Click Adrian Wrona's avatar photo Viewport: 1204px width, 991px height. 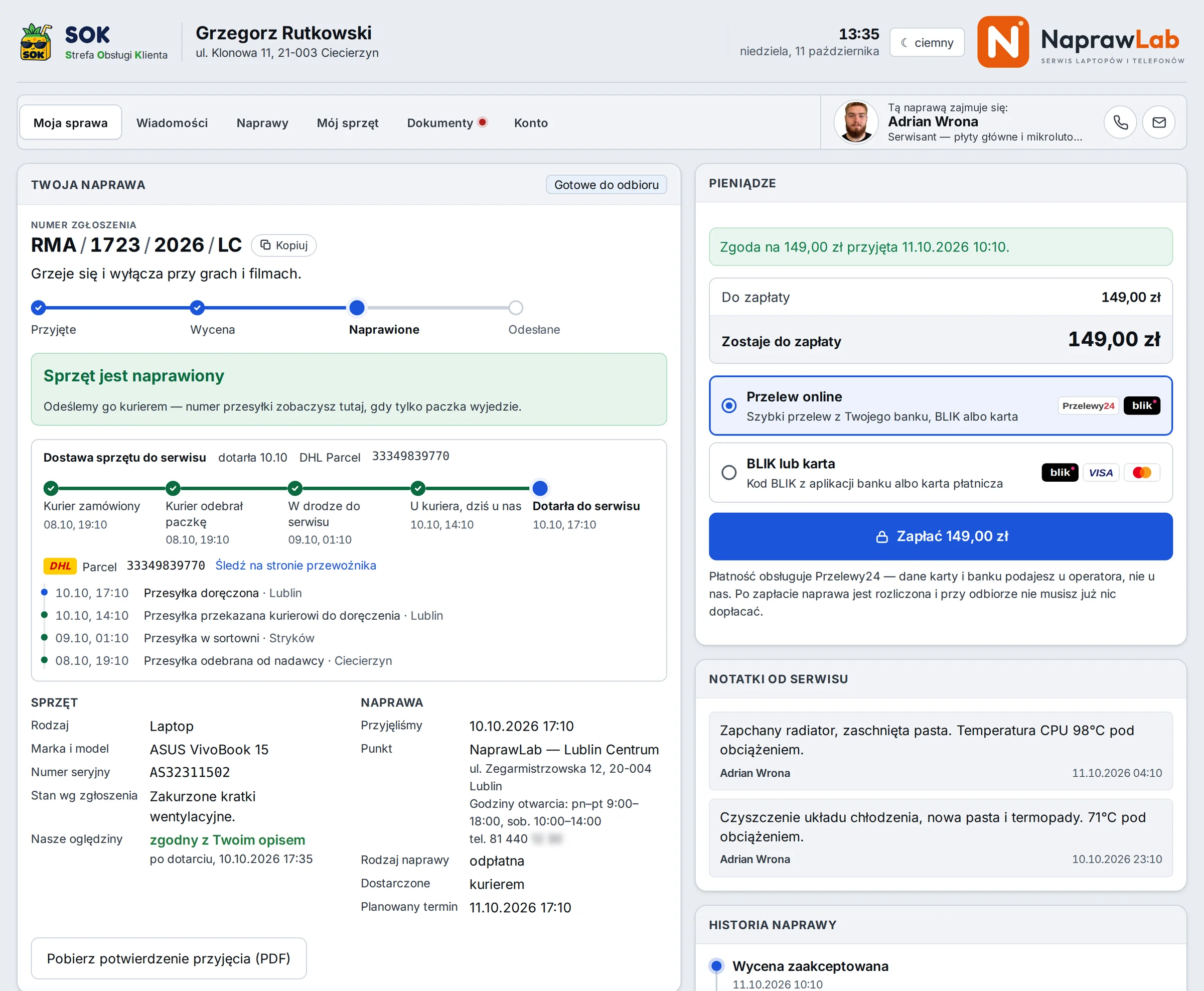(x=855, y=122)
